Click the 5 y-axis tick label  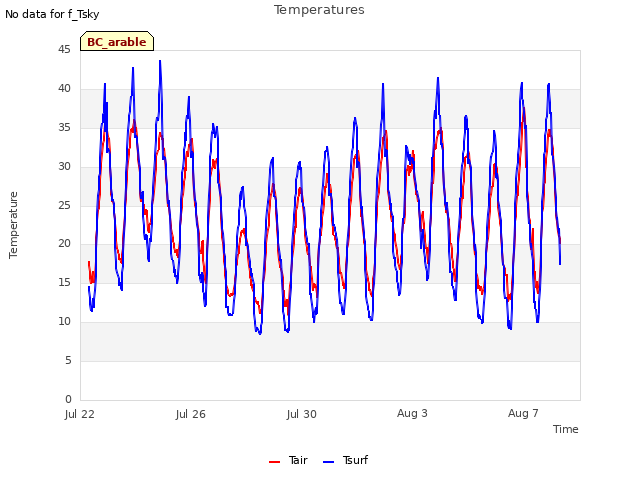pyautogui.click(x=68, y=360)
